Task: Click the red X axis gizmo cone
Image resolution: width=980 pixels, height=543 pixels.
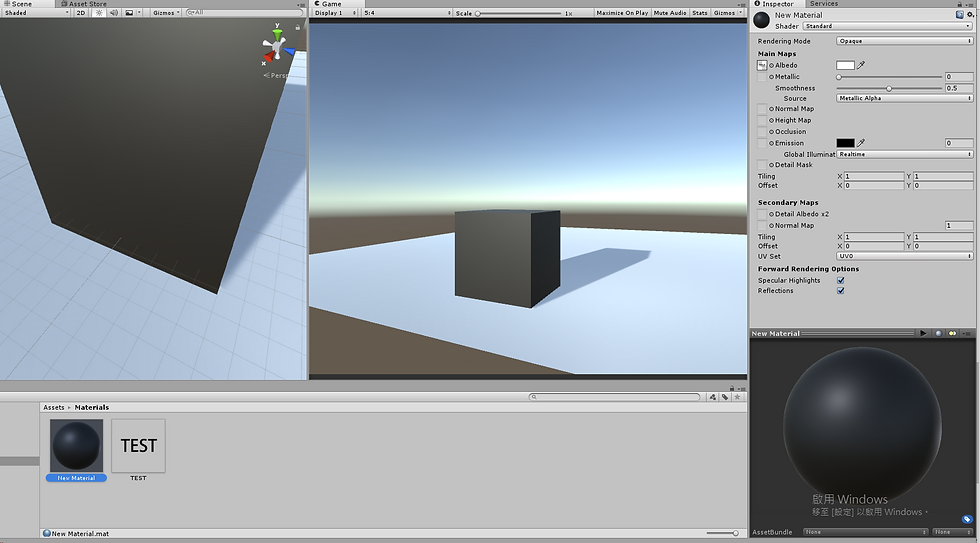Action: click(x=269, y=57)
